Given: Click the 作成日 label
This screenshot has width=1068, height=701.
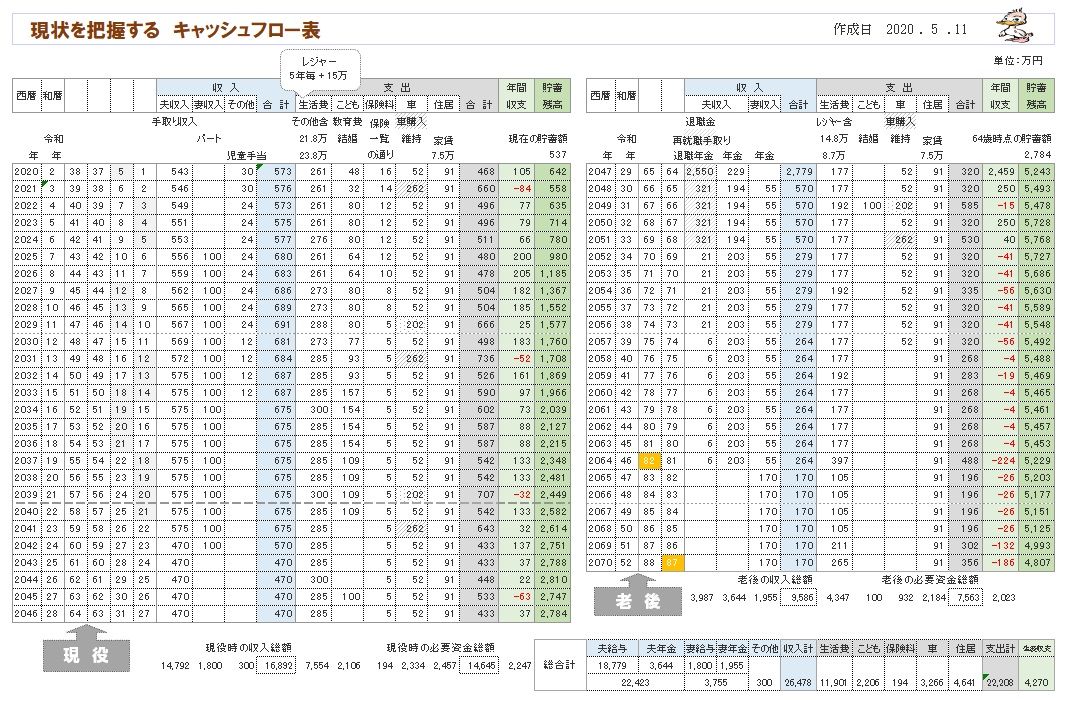Looking at the screenshot, I should pos(851,29).
